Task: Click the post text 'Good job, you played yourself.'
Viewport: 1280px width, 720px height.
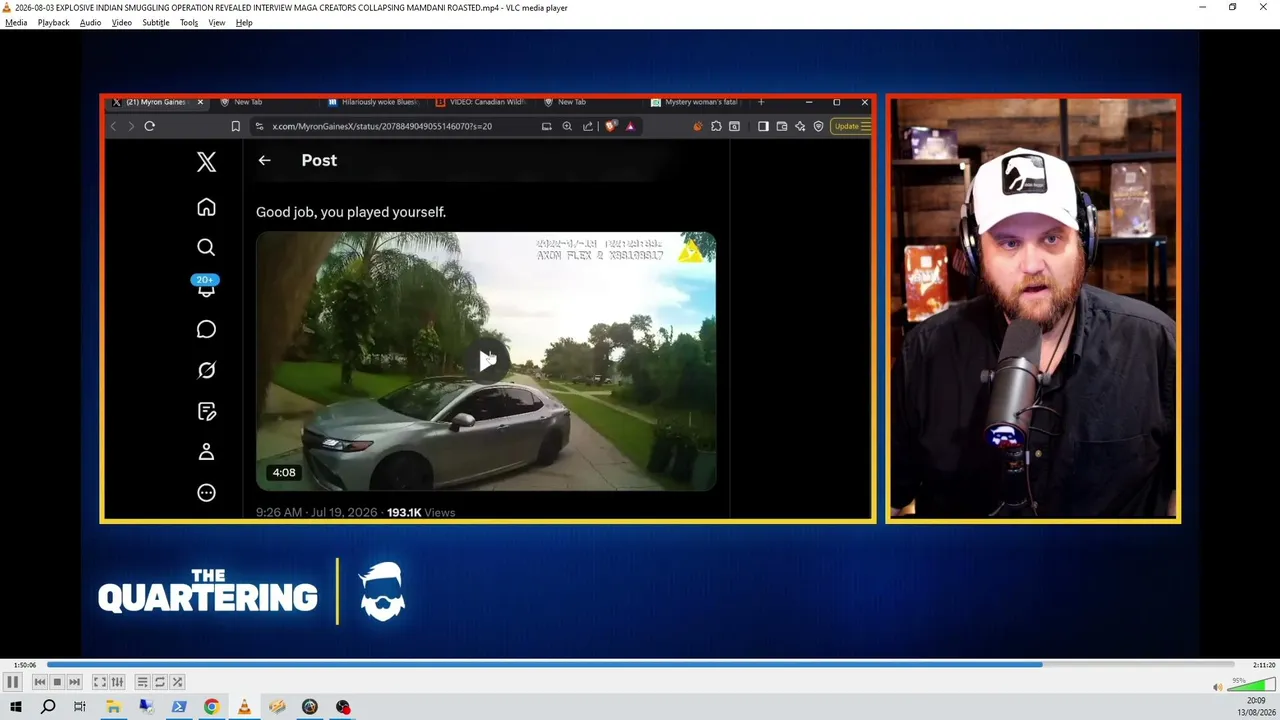Action: click(351, 212)
